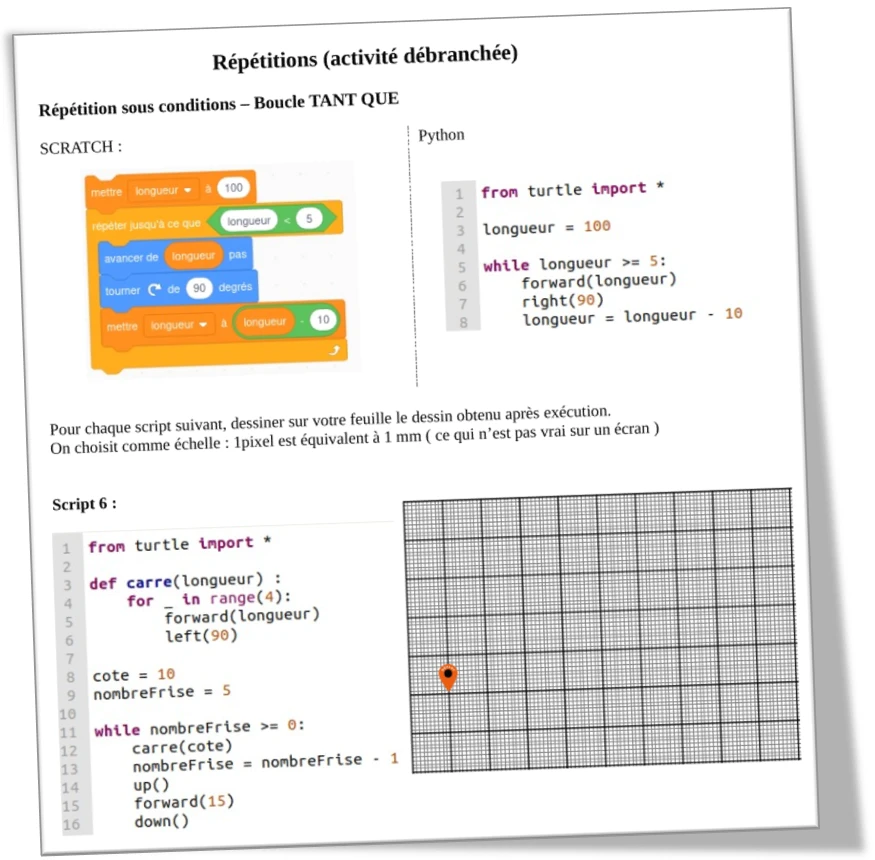Viewport: 875px width, 860px height.
Task: Click the 10 field in the subtraction operator block
Action: pyautogui.click(x=321, y=320)
